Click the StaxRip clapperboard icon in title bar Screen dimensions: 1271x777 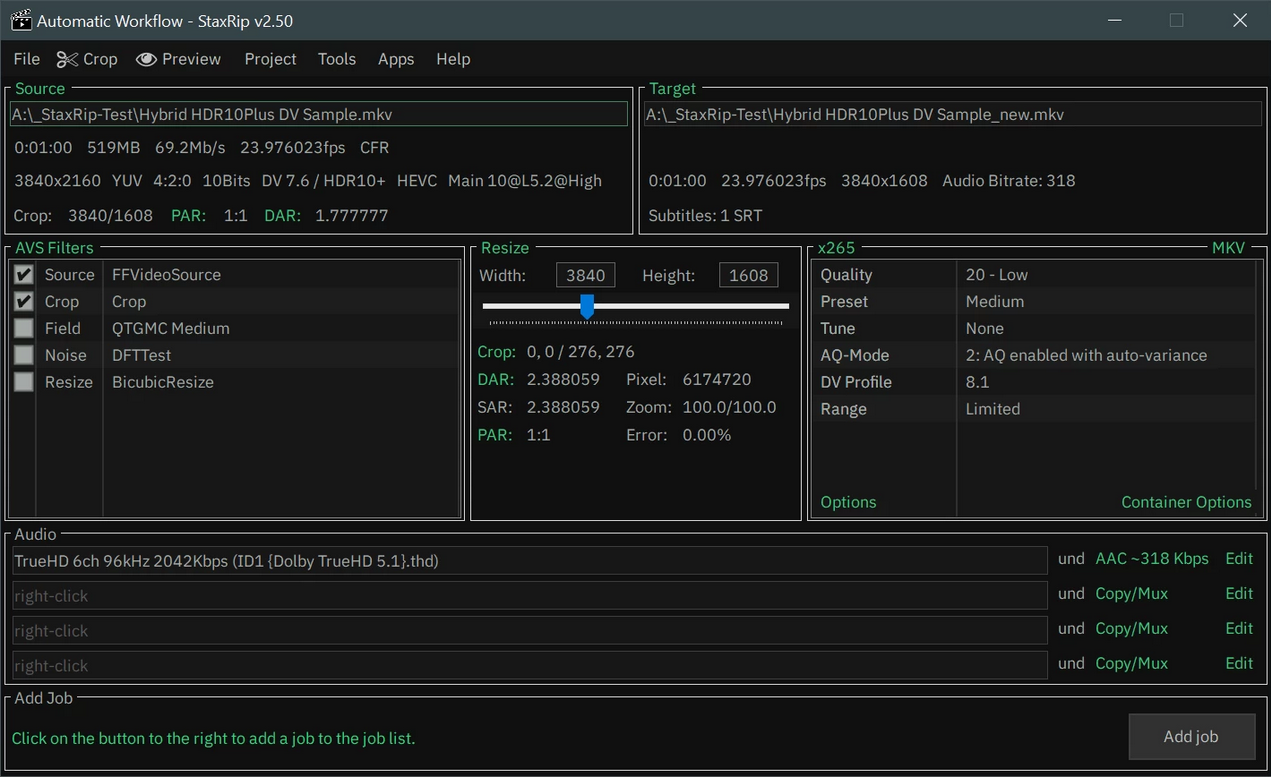coord(20,20)
